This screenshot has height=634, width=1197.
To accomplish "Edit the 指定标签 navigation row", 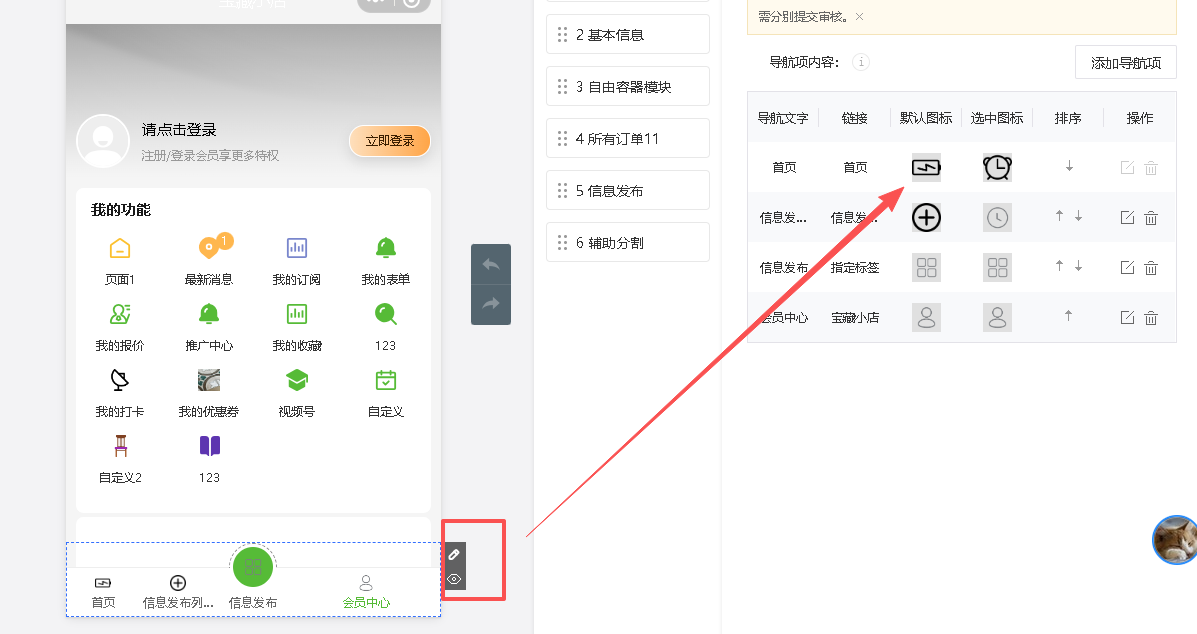I will 1127,267.
